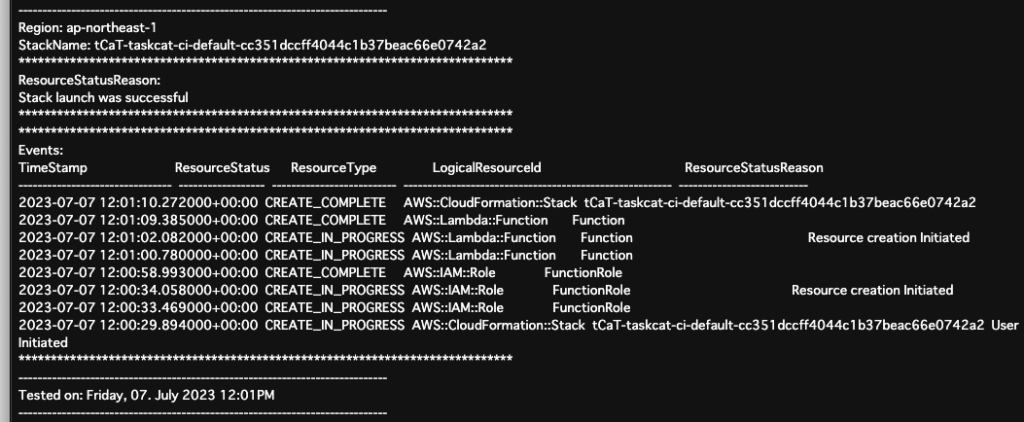Click the ResourceStatus column header
Screen dimensions: 1024x422
222,168
